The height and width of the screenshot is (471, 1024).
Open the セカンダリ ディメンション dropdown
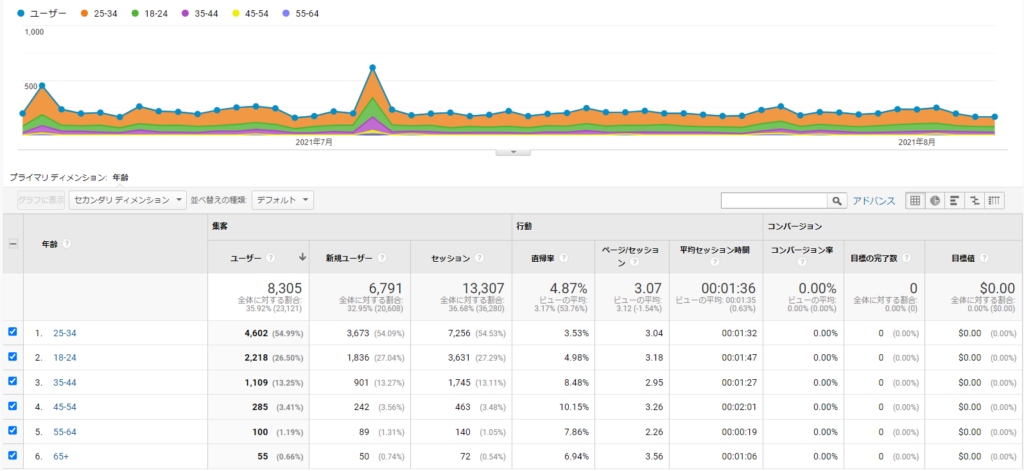pyautogui.click(x=128, y=200)
